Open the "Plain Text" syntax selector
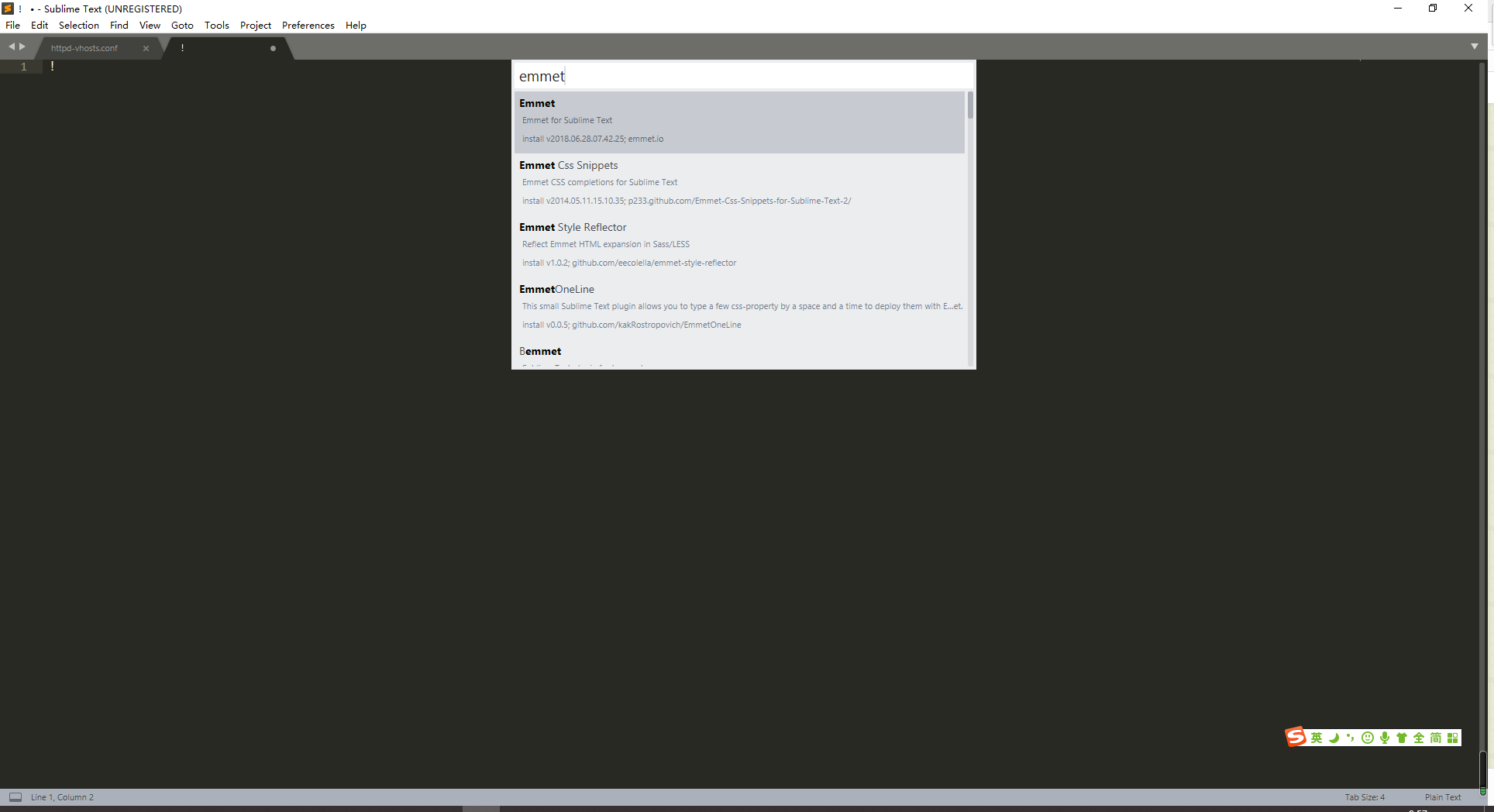Image resolution: width=1494 pixels, height=812 pixels. coord(1443,797)
